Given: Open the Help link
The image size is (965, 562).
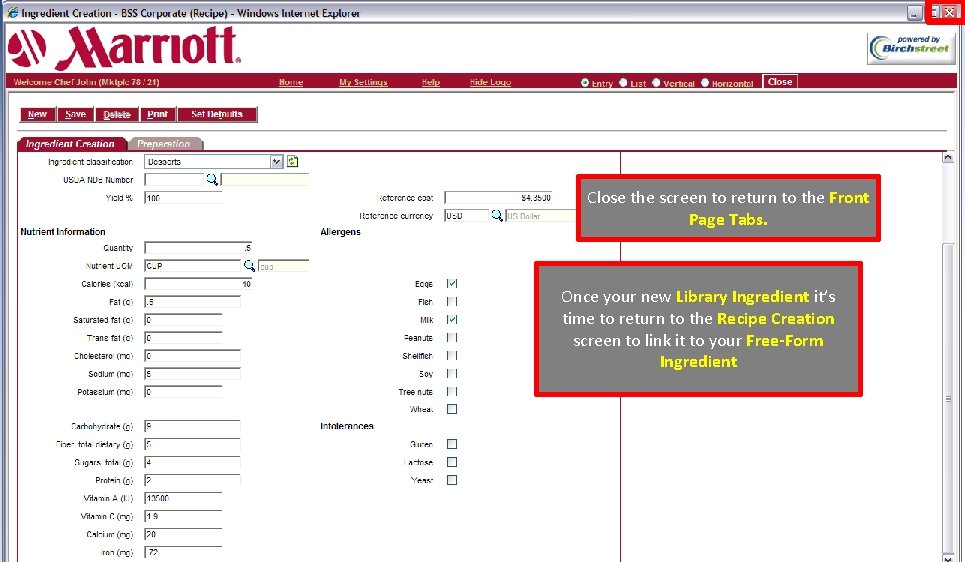Looking at the screenshot, I should [431, 82].
